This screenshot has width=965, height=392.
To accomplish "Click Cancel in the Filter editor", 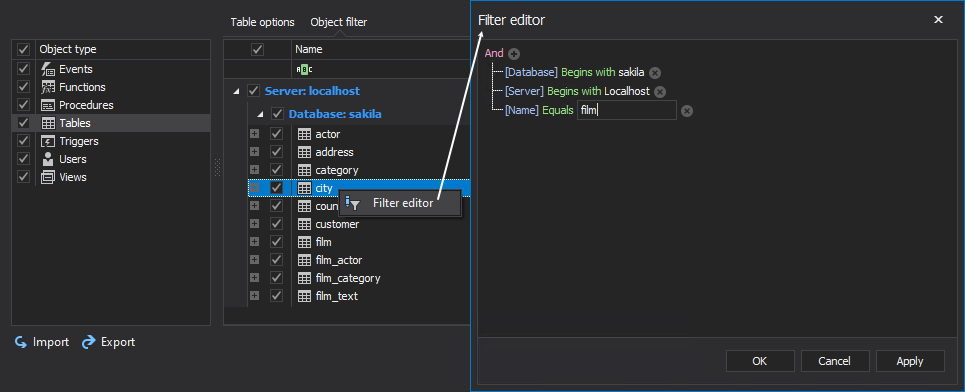I will [x=835, y=361].
